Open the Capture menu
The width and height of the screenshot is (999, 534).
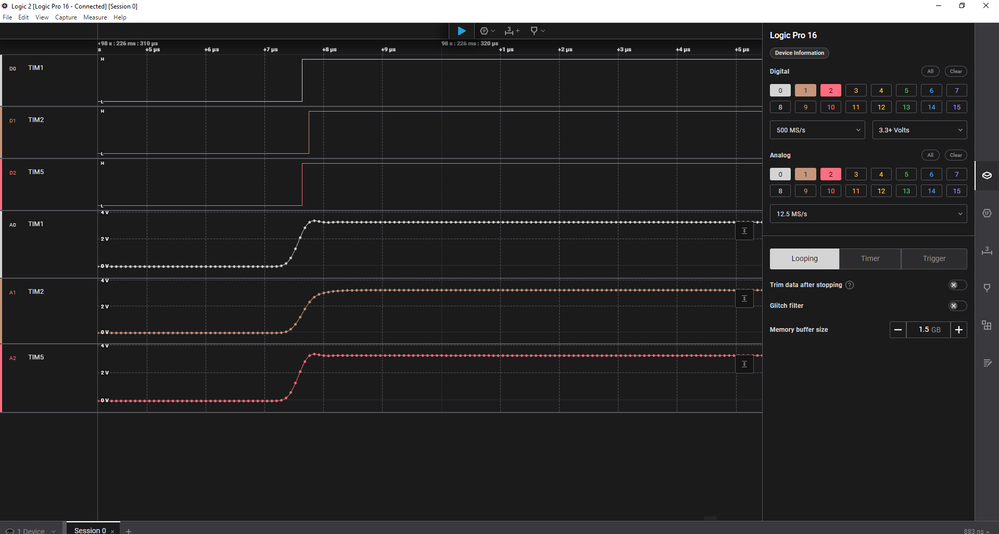tap(66, 17)
